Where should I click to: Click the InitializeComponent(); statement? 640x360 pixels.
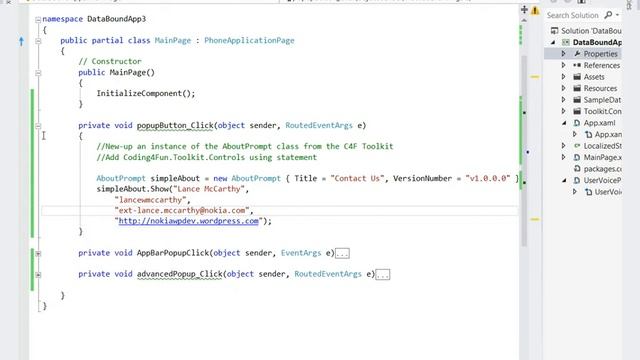point(146,93)
